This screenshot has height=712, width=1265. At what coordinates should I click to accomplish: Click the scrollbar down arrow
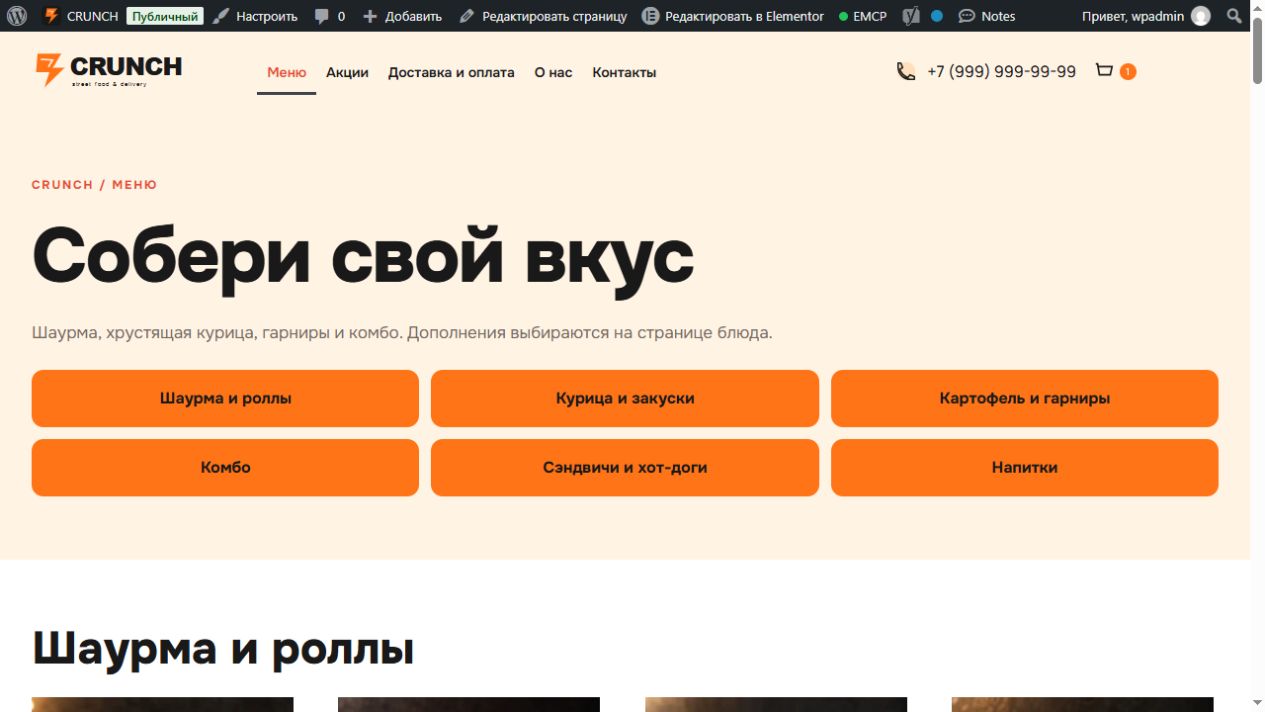pos(1257,703)
